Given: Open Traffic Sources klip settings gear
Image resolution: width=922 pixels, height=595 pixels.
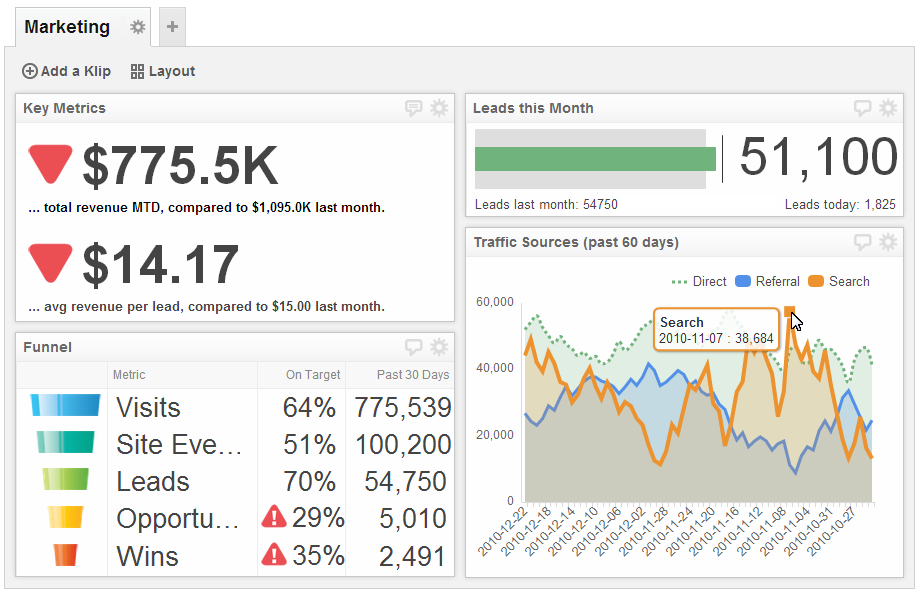Looking at the screenshot, I should pos(888,242).
